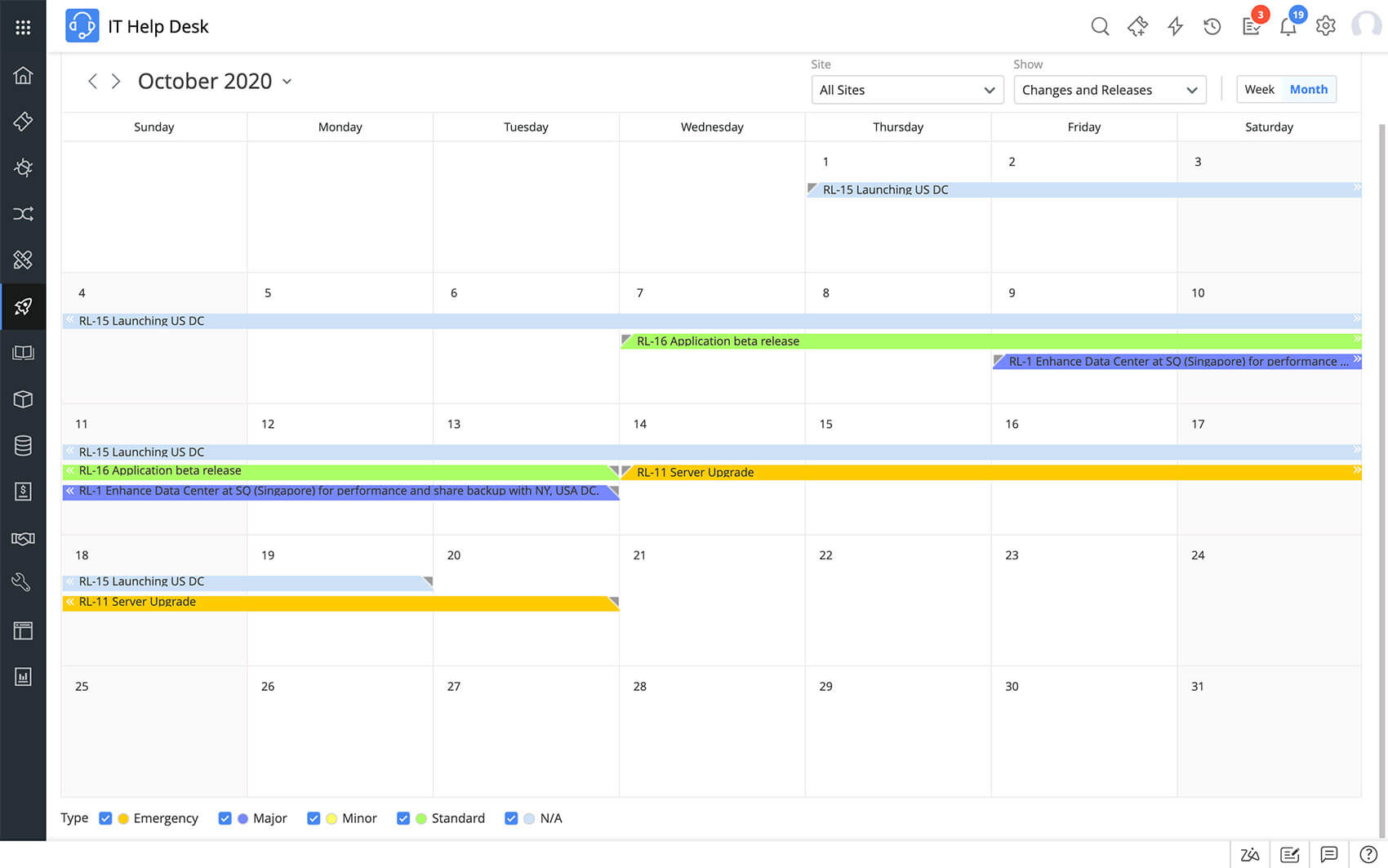Expand the October 2020 date picker chevron
This screenshot has height=868, width=1388.
coord(287,82)
